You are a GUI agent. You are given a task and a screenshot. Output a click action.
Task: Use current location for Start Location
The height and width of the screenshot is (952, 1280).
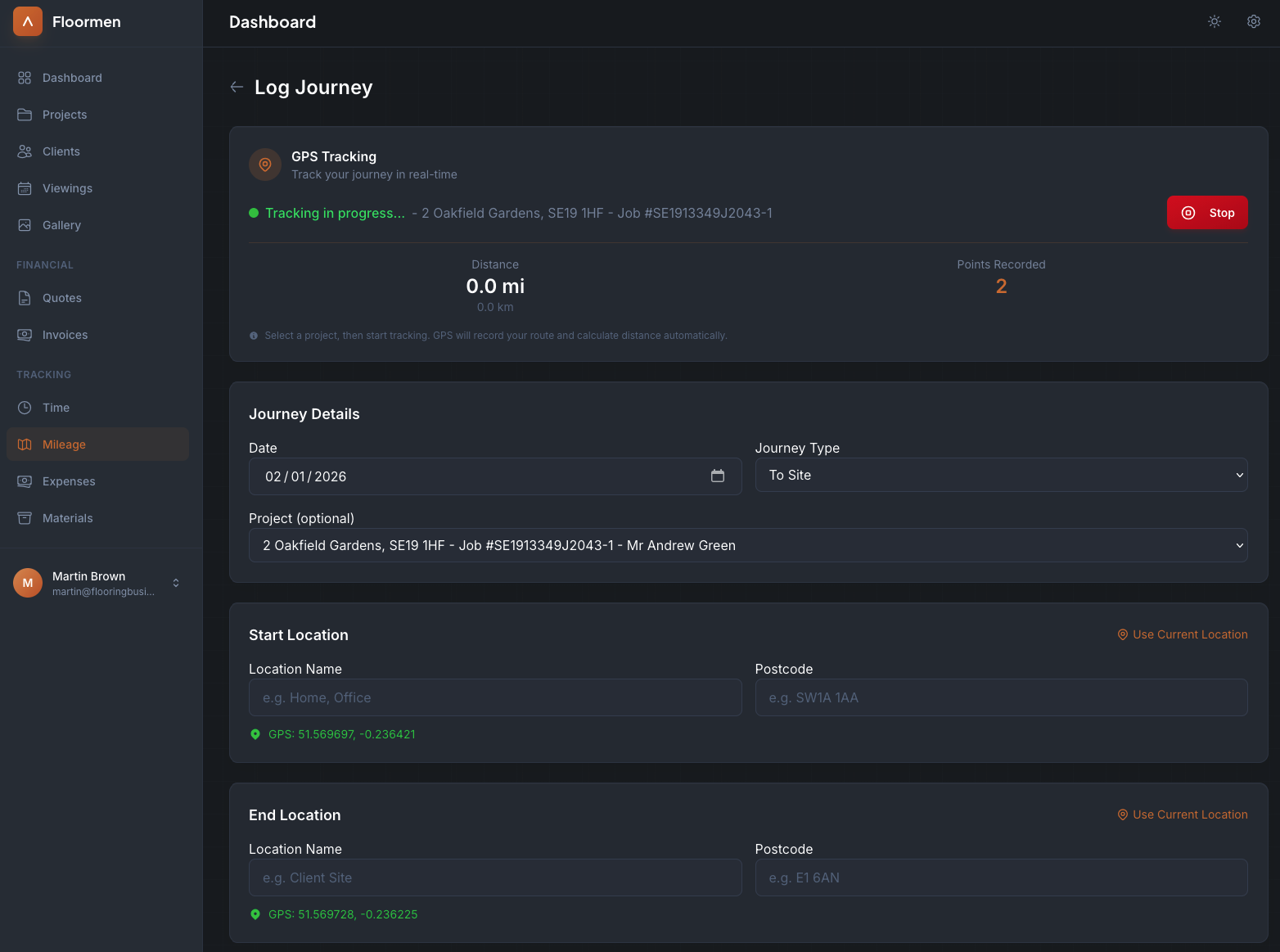[x=1182, y=634]
